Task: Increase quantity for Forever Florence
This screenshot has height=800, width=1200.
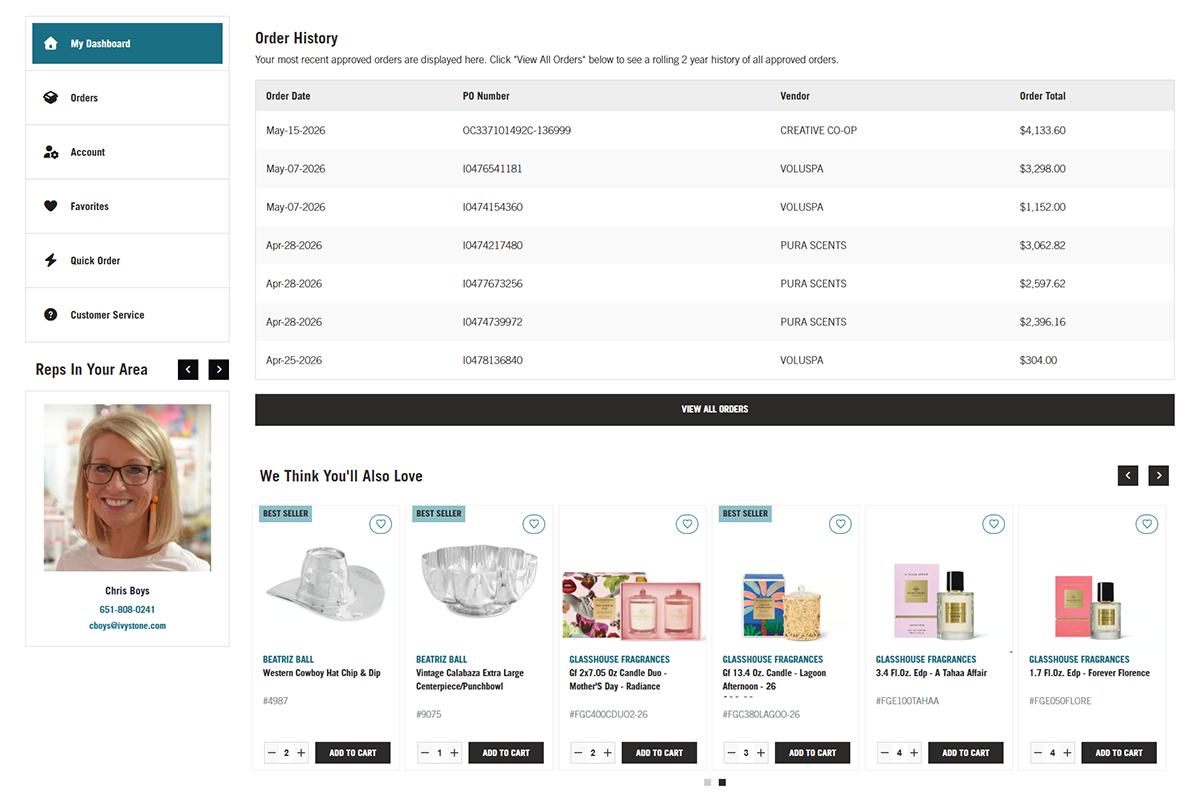Action: pos(1067,753)
